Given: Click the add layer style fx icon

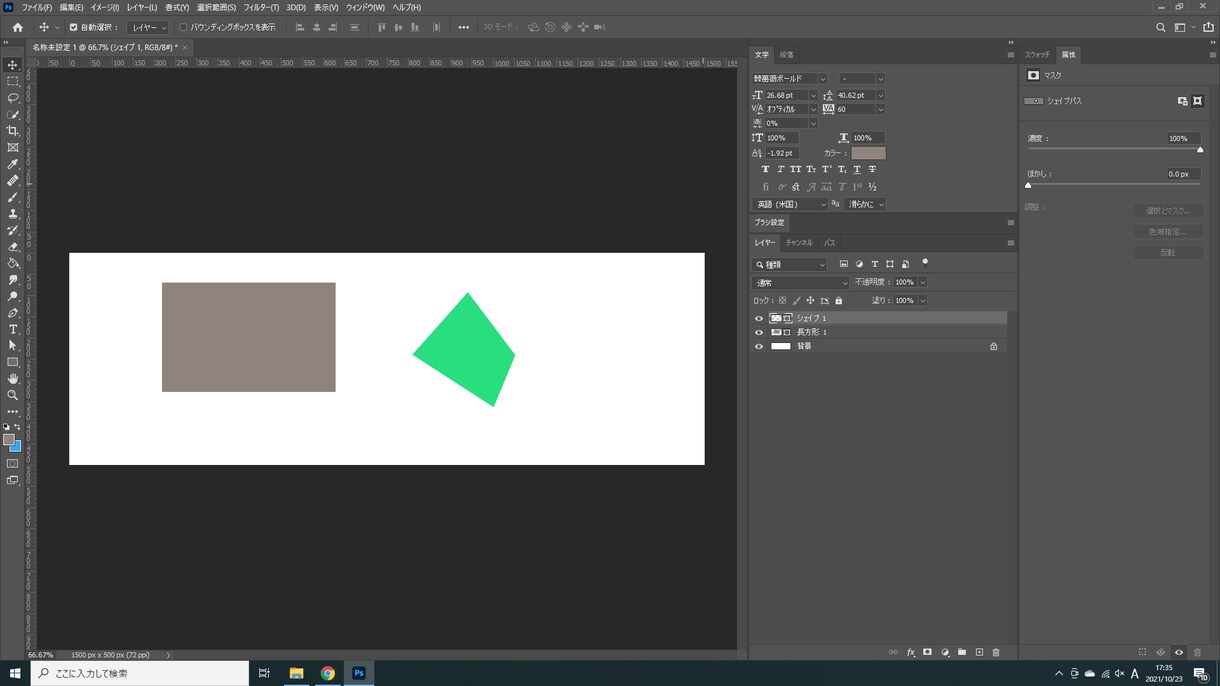Looking at the screenshot, I should [x=911, y=652].
